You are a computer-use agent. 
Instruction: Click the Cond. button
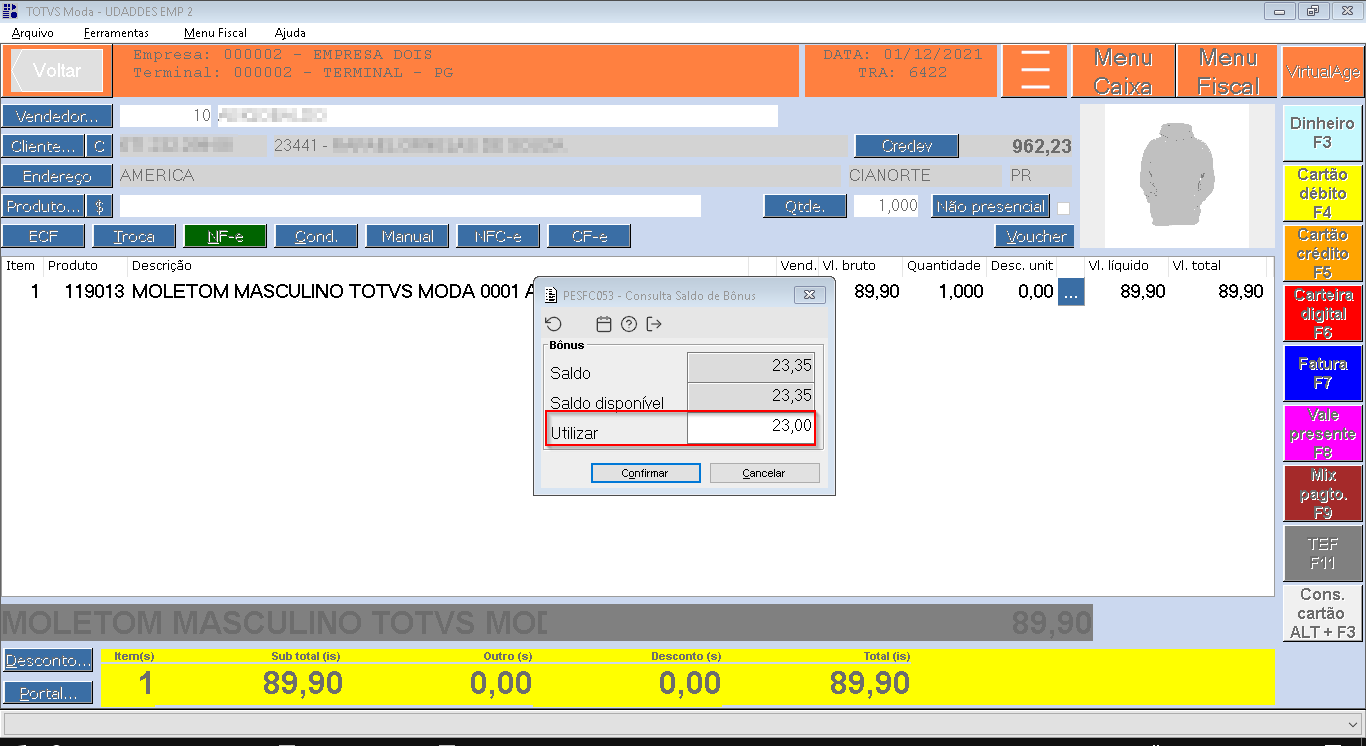point(316,237)
